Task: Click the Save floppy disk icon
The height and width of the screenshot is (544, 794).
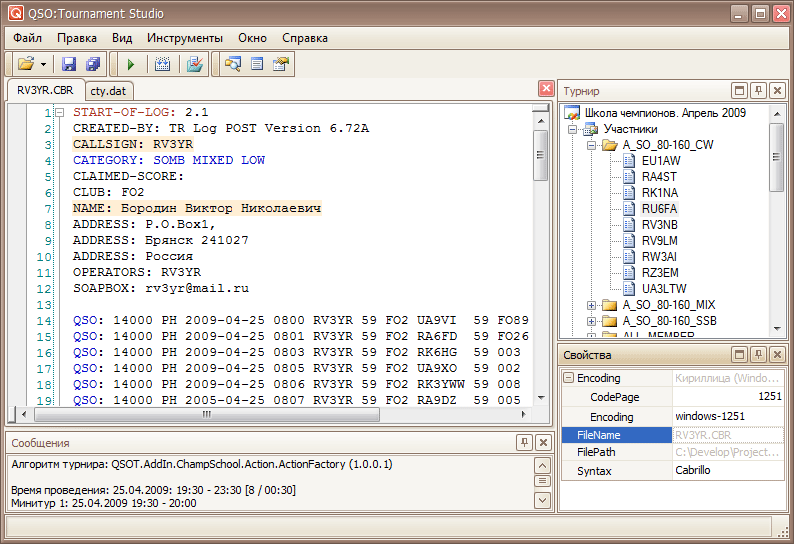Action: [x=69, y=64]
